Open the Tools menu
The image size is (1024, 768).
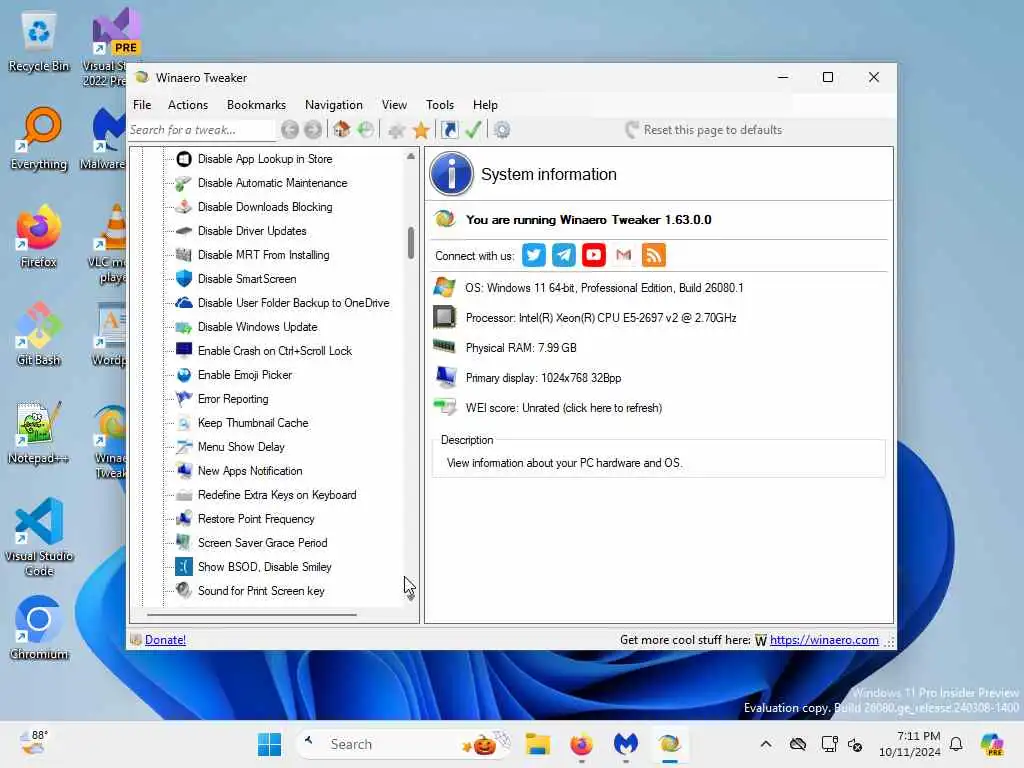tap(440, 104)
